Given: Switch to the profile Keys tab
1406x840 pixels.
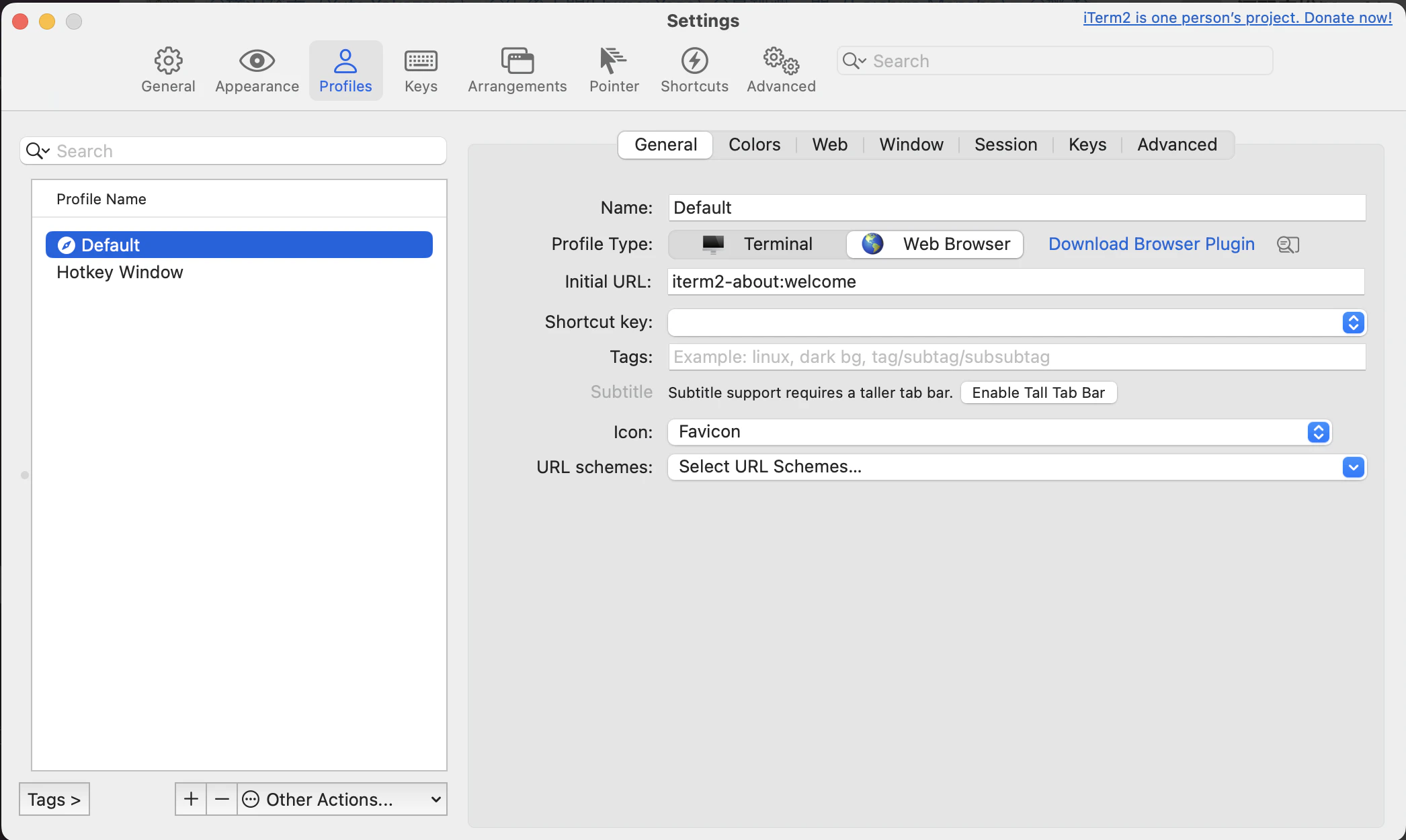Looking at the screenshot, I should click(1087, 145).
